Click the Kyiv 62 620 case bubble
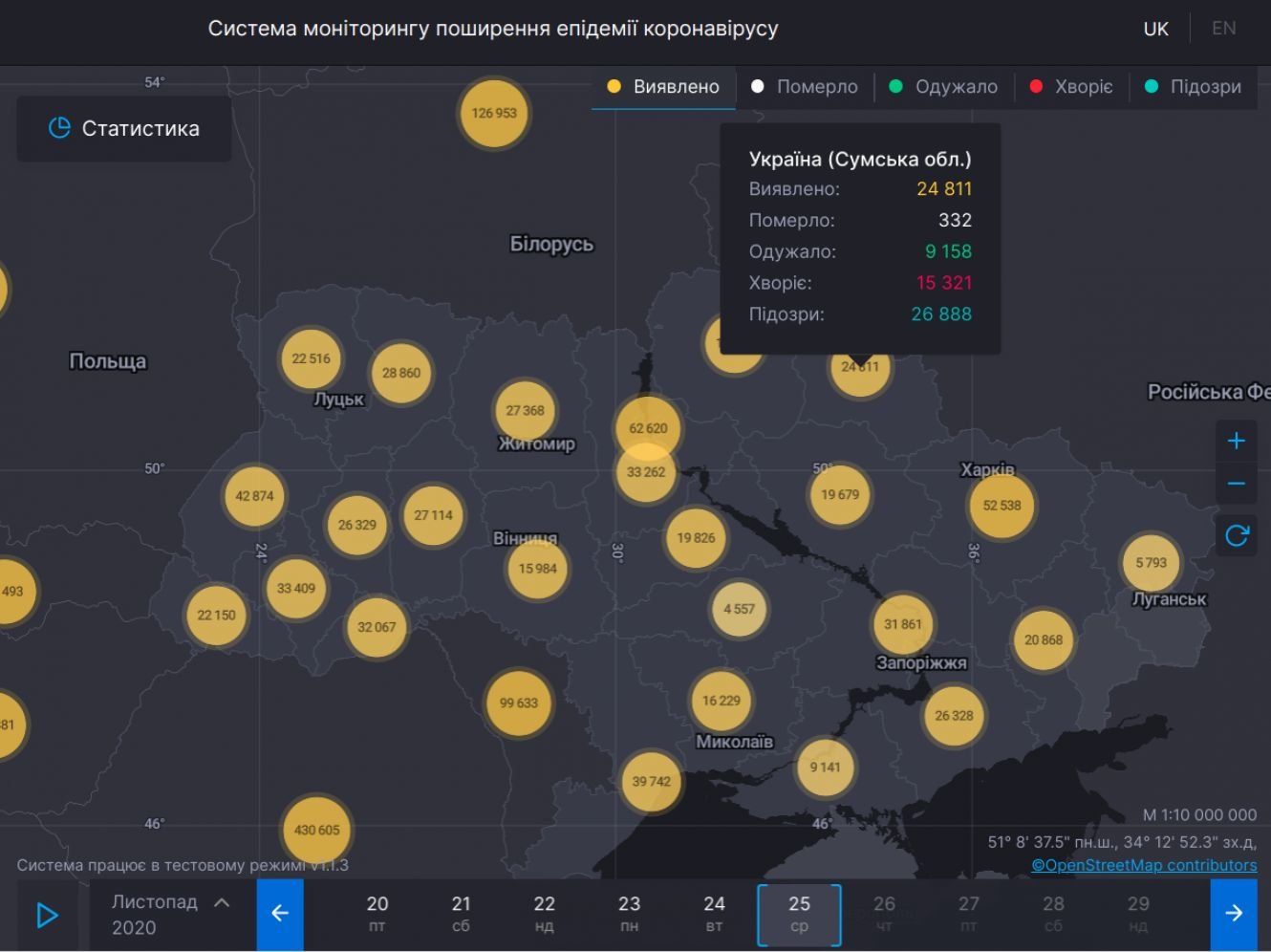This screenshot has width=1271, height=952. click(648, 427)
